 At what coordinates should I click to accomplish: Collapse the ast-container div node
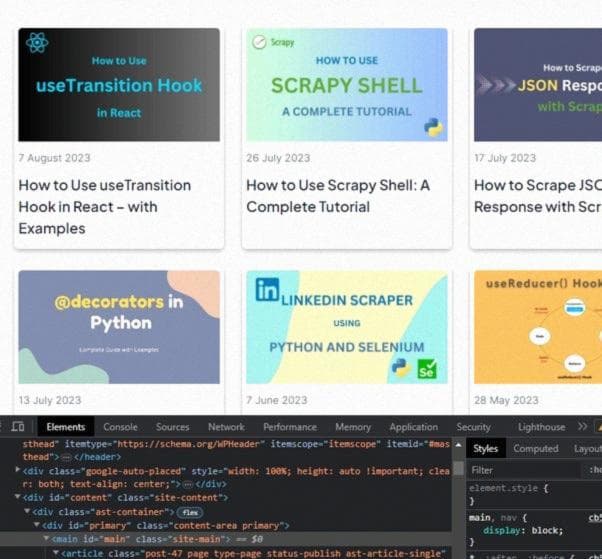click(x=27, y=511)
